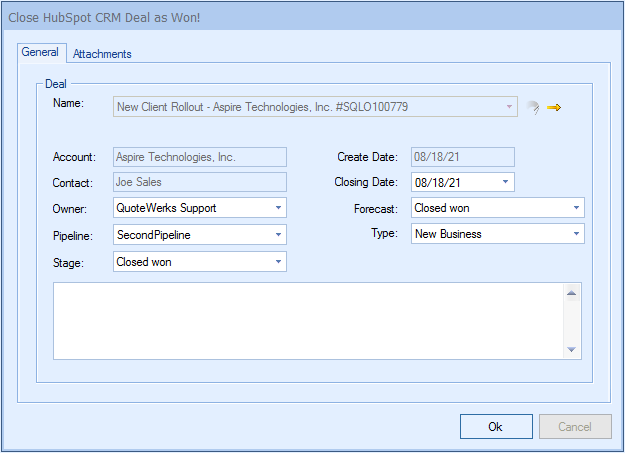Click the Account field
This screenshot has width=625, height=453.
(200, 157)
